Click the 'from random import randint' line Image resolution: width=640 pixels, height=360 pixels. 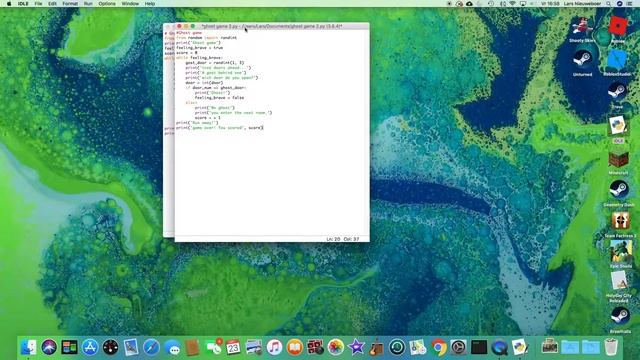tap(207, 38)
